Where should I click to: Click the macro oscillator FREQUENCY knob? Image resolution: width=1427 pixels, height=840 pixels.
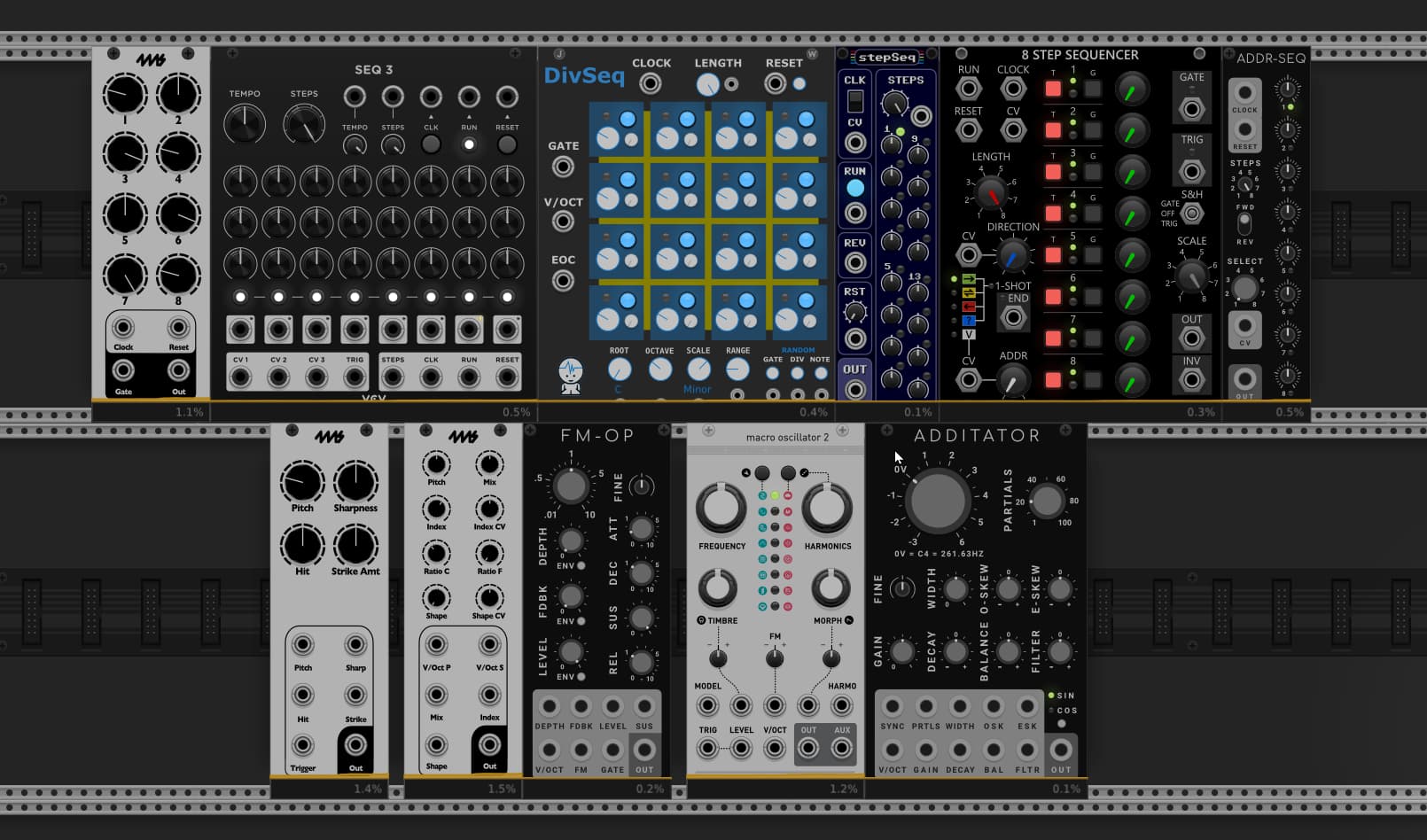coord(721,508)
